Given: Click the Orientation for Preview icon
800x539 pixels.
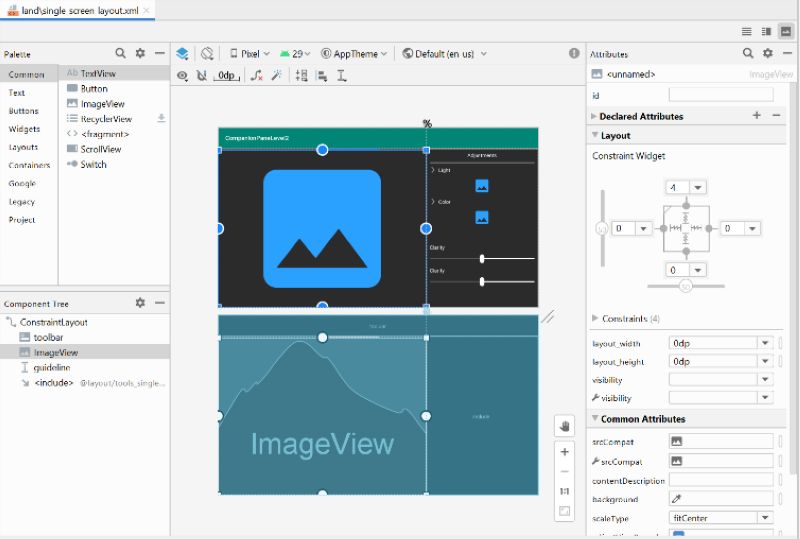Looking at the screenshot, I should coord(207,54).
